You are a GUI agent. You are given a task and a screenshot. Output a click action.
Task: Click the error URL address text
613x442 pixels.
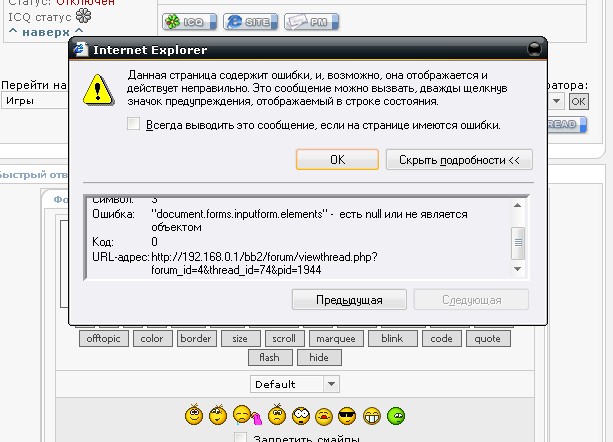click(x=264, y=263)
